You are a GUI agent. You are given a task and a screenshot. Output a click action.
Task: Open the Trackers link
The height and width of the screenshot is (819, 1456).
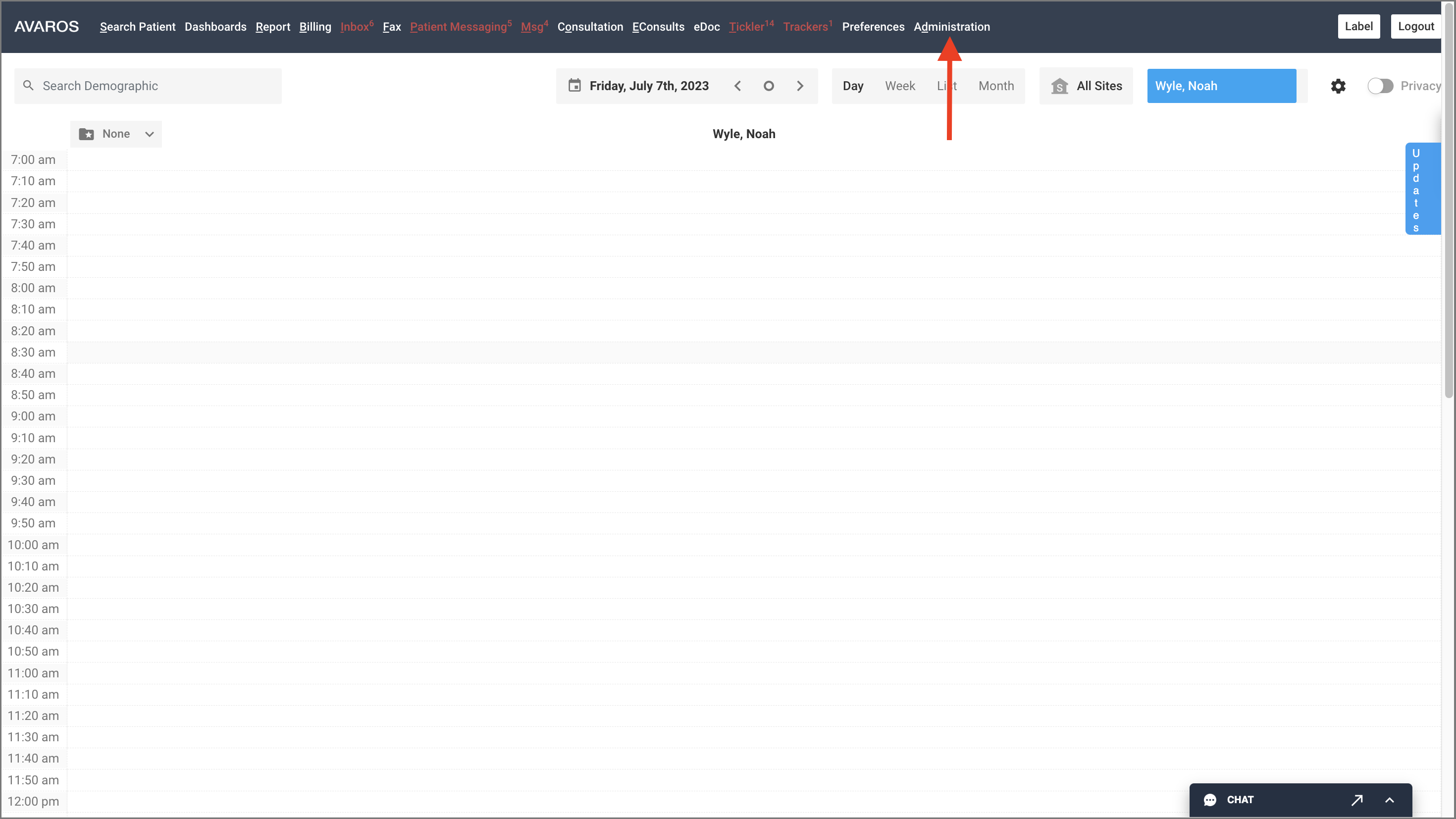[807, 27]
